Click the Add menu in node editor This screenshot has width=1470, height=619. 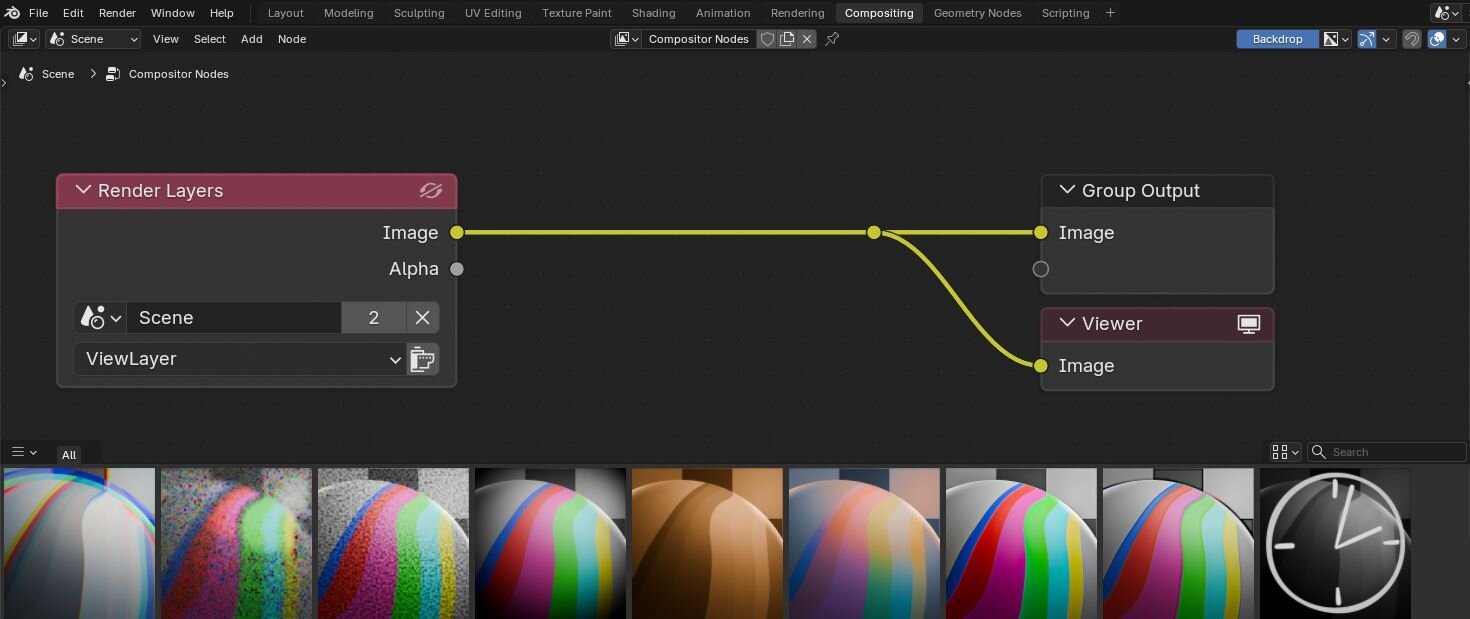point(251,39)
